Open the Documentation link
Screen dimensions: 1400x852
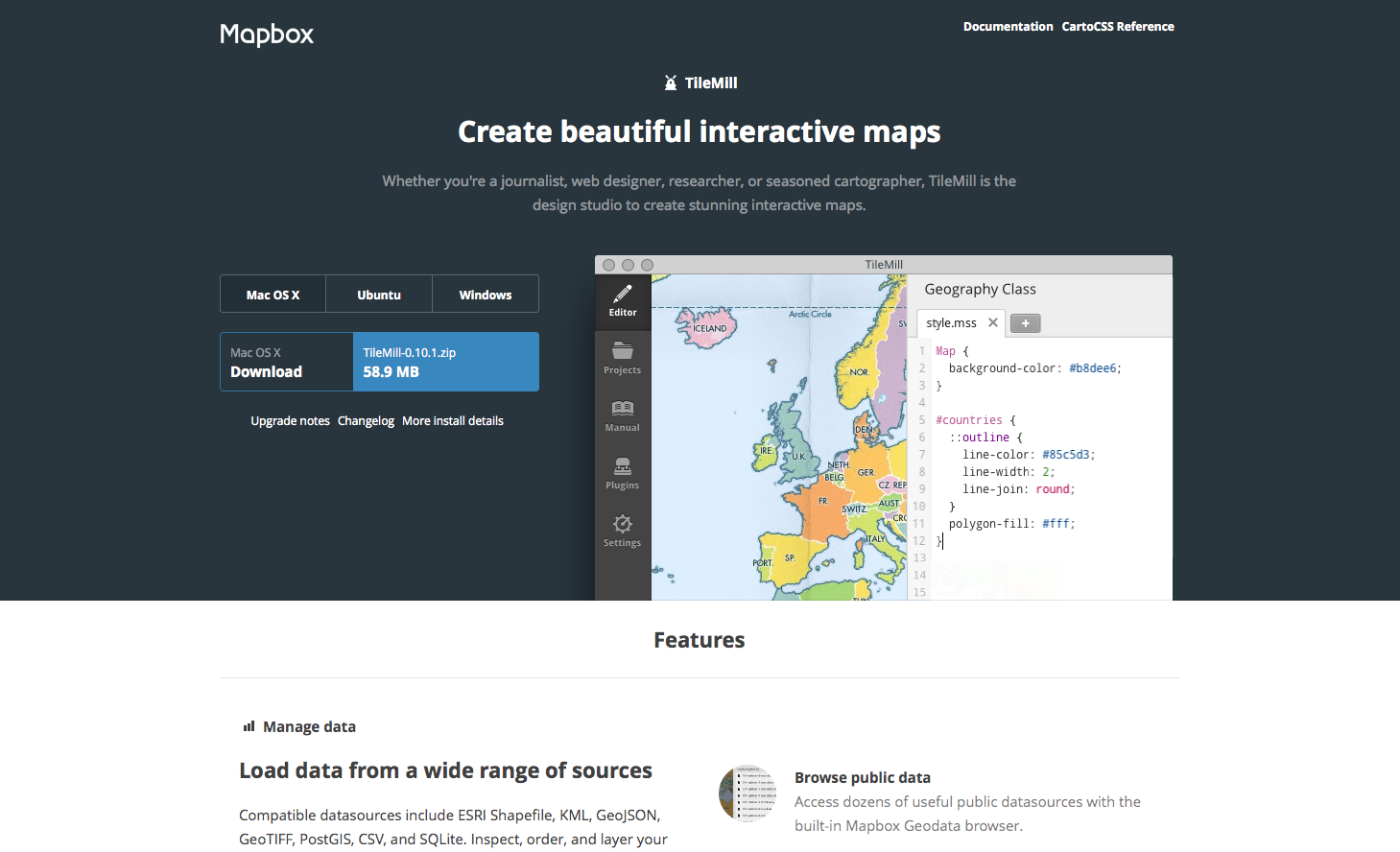(1008, 27)
